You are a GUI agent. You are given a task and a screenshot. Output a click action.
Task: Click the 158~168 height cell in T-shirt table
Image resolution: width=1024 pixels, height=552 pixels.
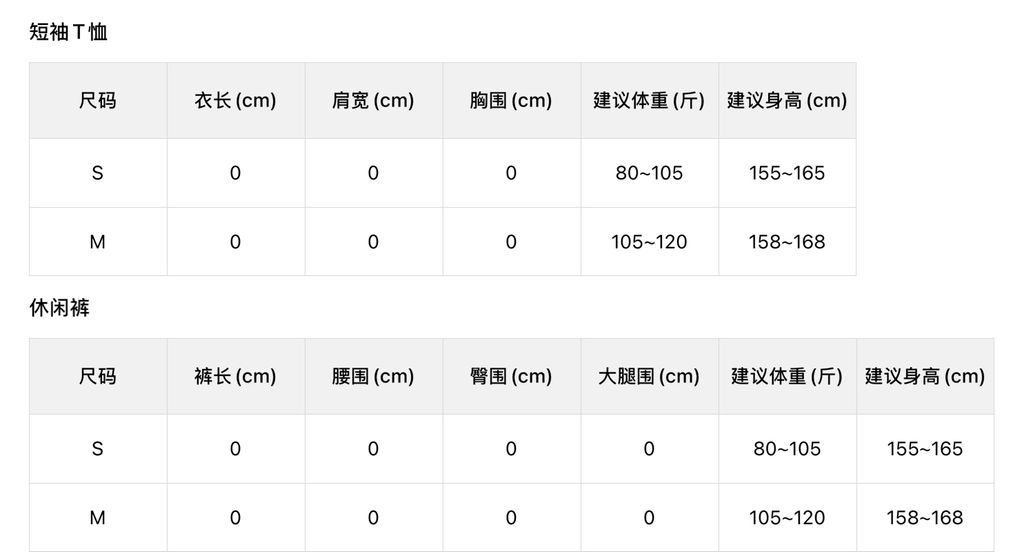[787, 242]
